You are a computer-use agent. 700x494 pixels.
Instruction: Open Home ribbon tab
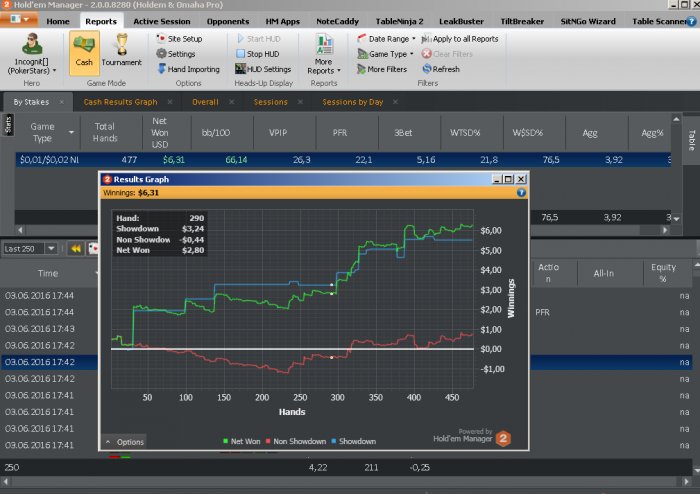tap(58, 21)
